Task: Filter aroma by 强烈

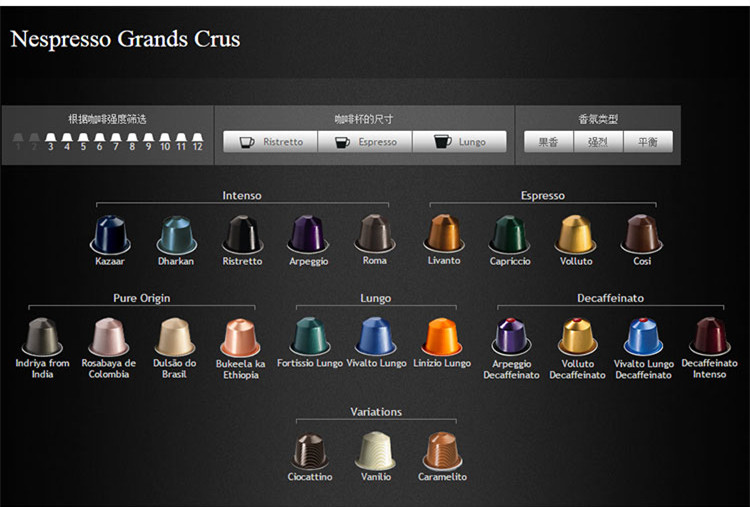Action: click(x=598, y=142)
